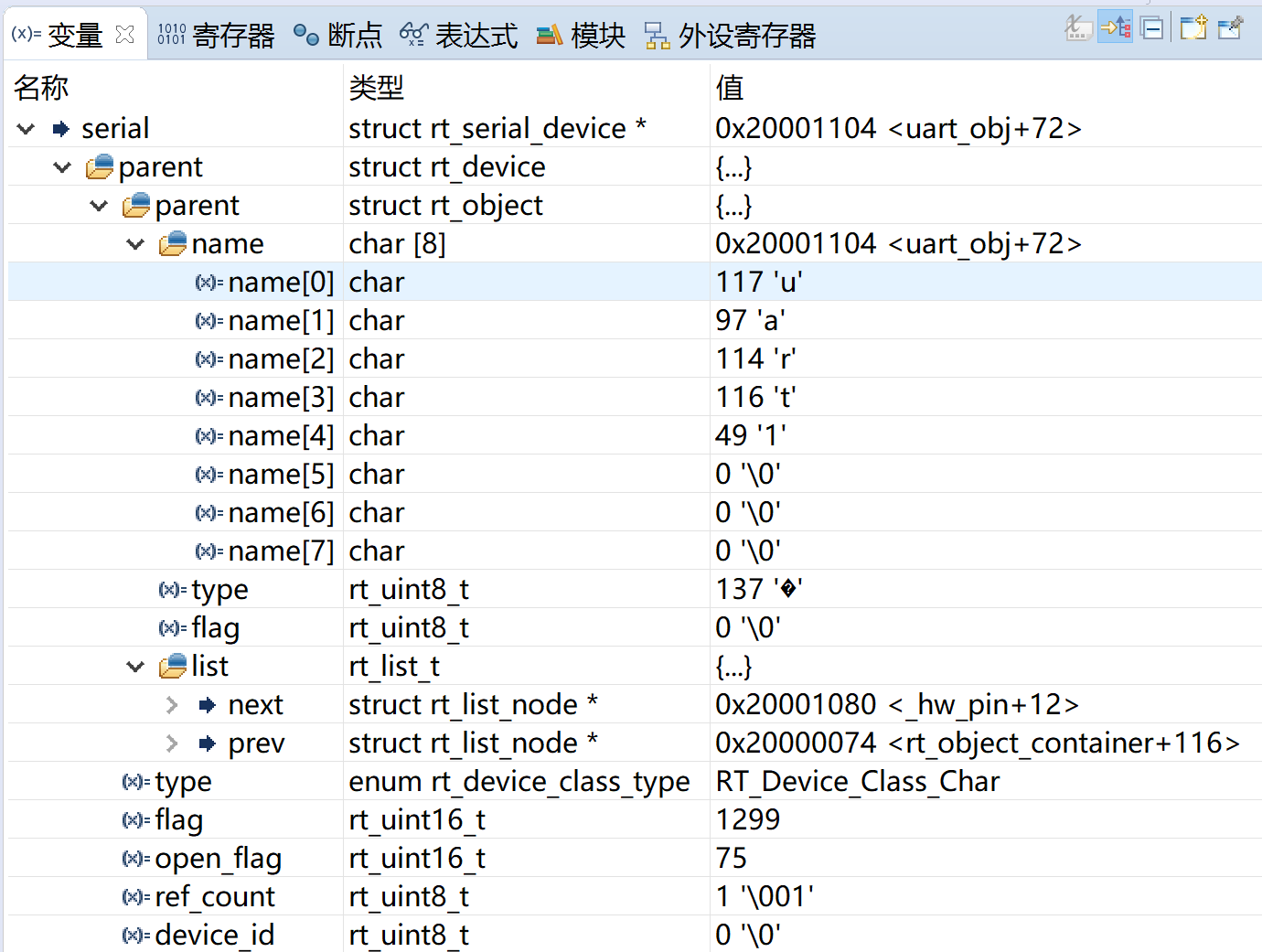Open a new Variables view with the window-plus icon
The width and height of the screenshot is (1262, 952).
point(1192,27)
